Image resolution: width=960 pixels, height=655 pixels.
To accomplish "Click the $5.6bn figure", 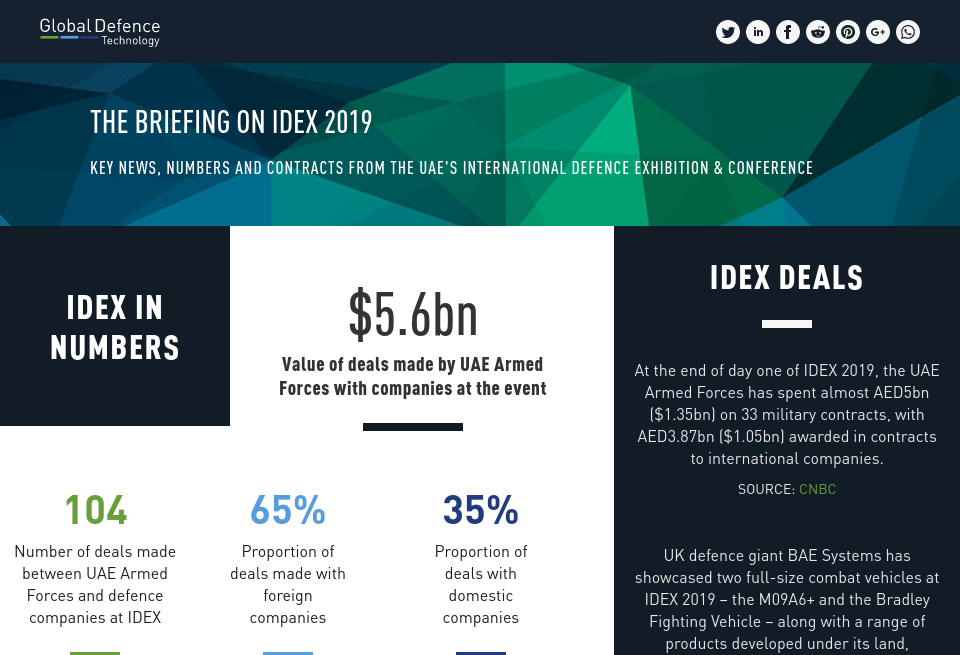I will click(x=413, y=315).
